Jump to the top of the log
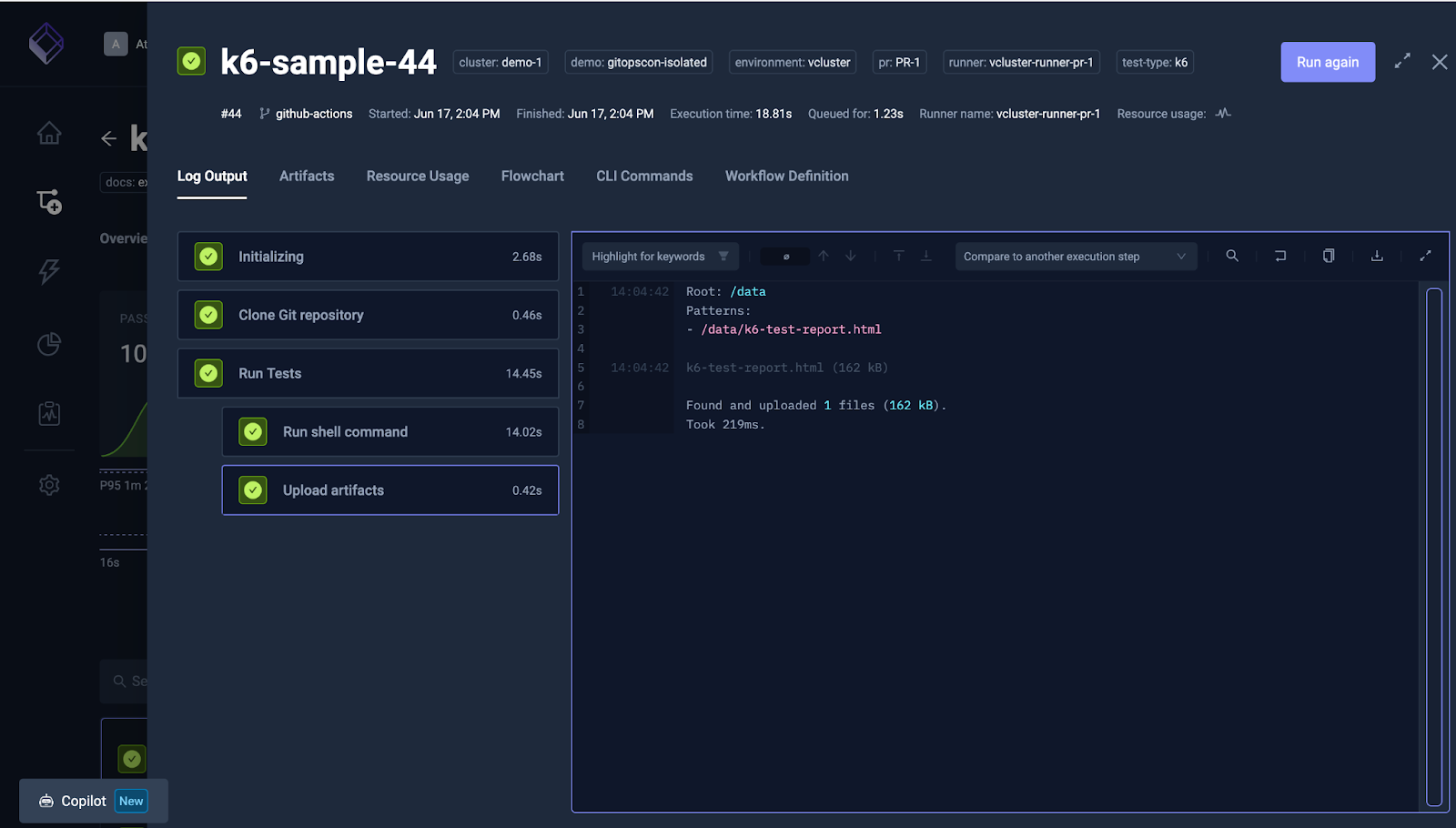Viewport: 1456px width, 828px height. click(898, 256)
